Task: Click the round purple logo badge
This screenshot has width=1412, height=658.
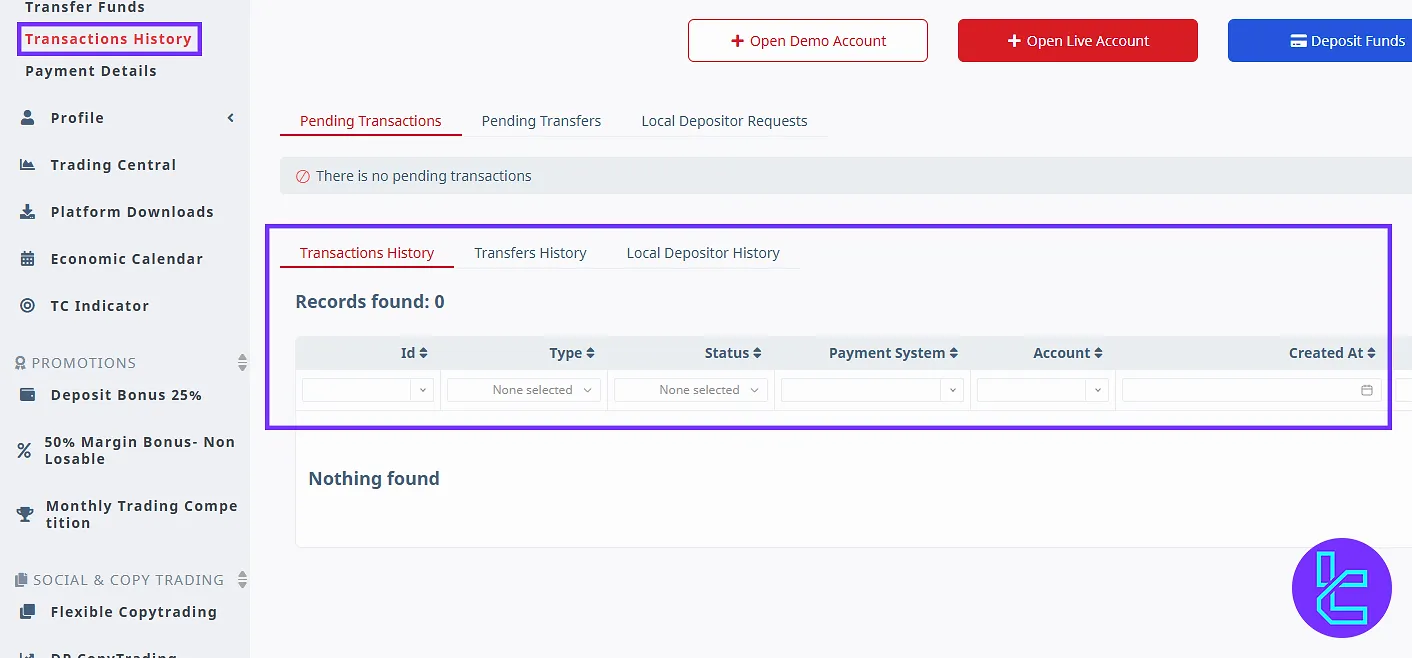Action: [x=1341, y=588]
